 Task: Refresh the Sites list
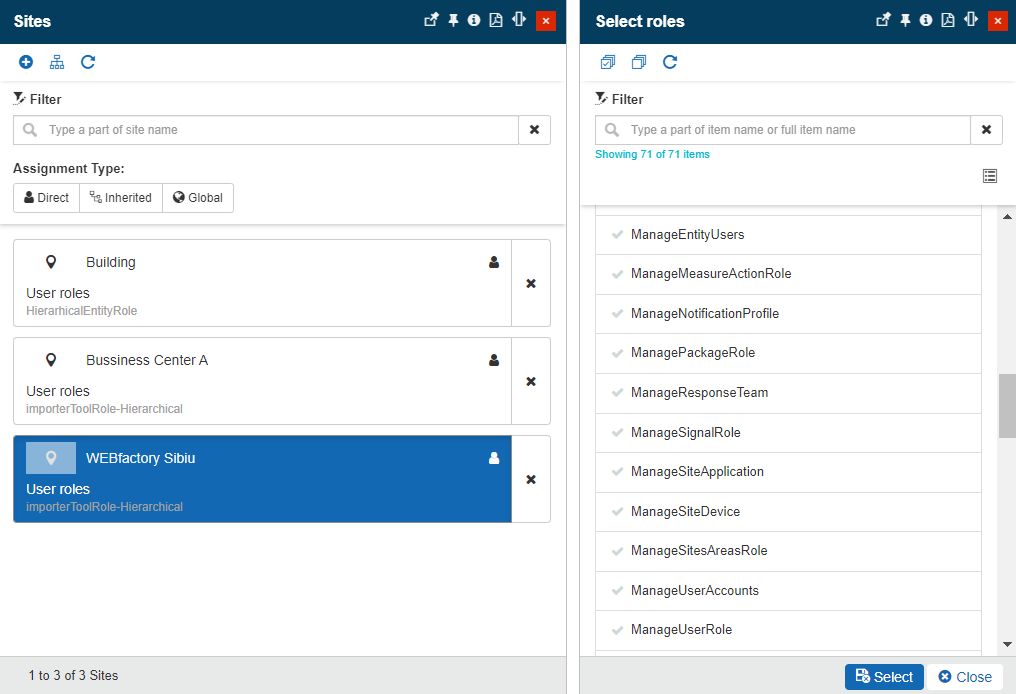[88, 62]
